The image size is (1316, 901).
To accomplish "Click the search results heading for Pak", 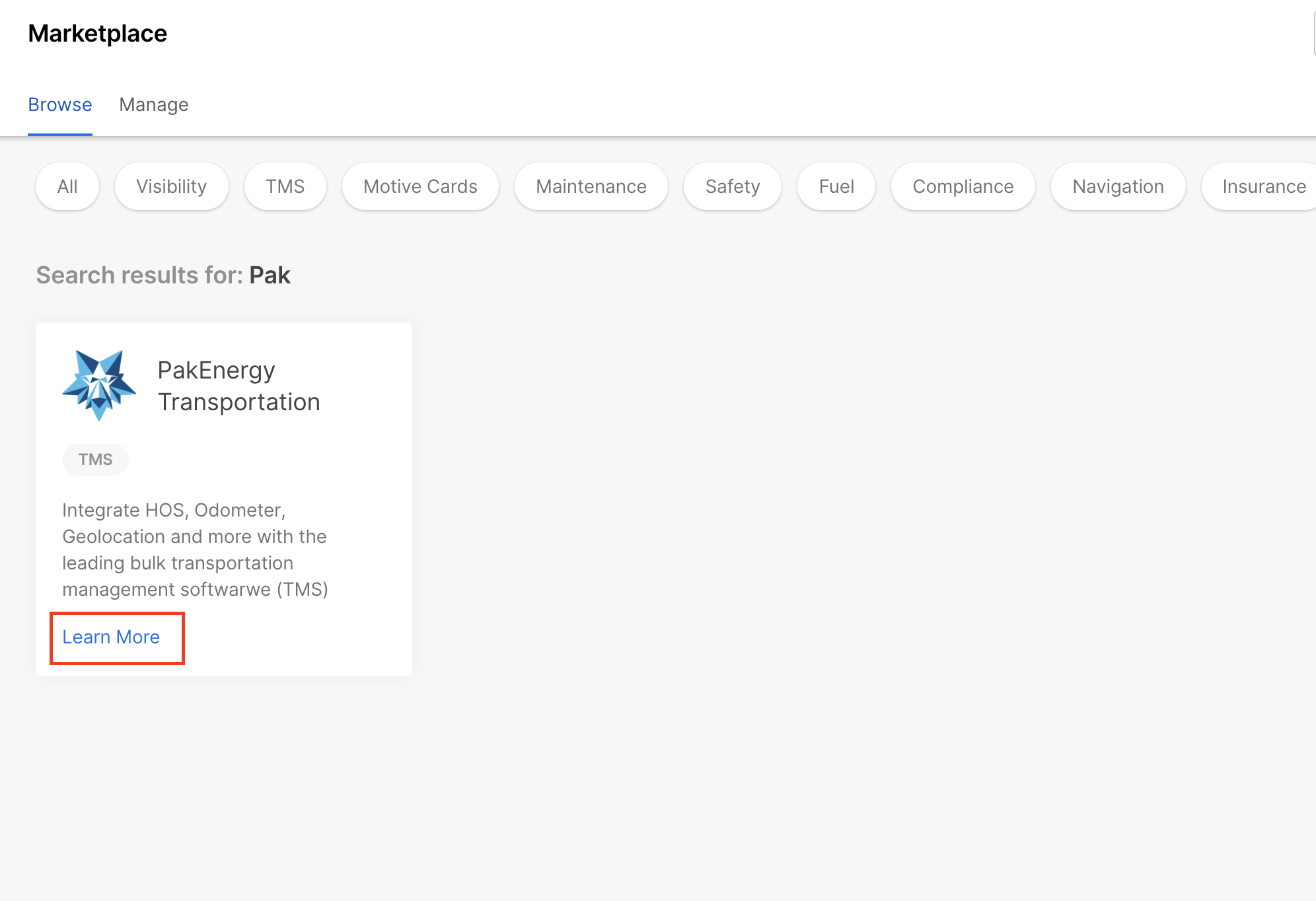I will [x=163, y=275].
